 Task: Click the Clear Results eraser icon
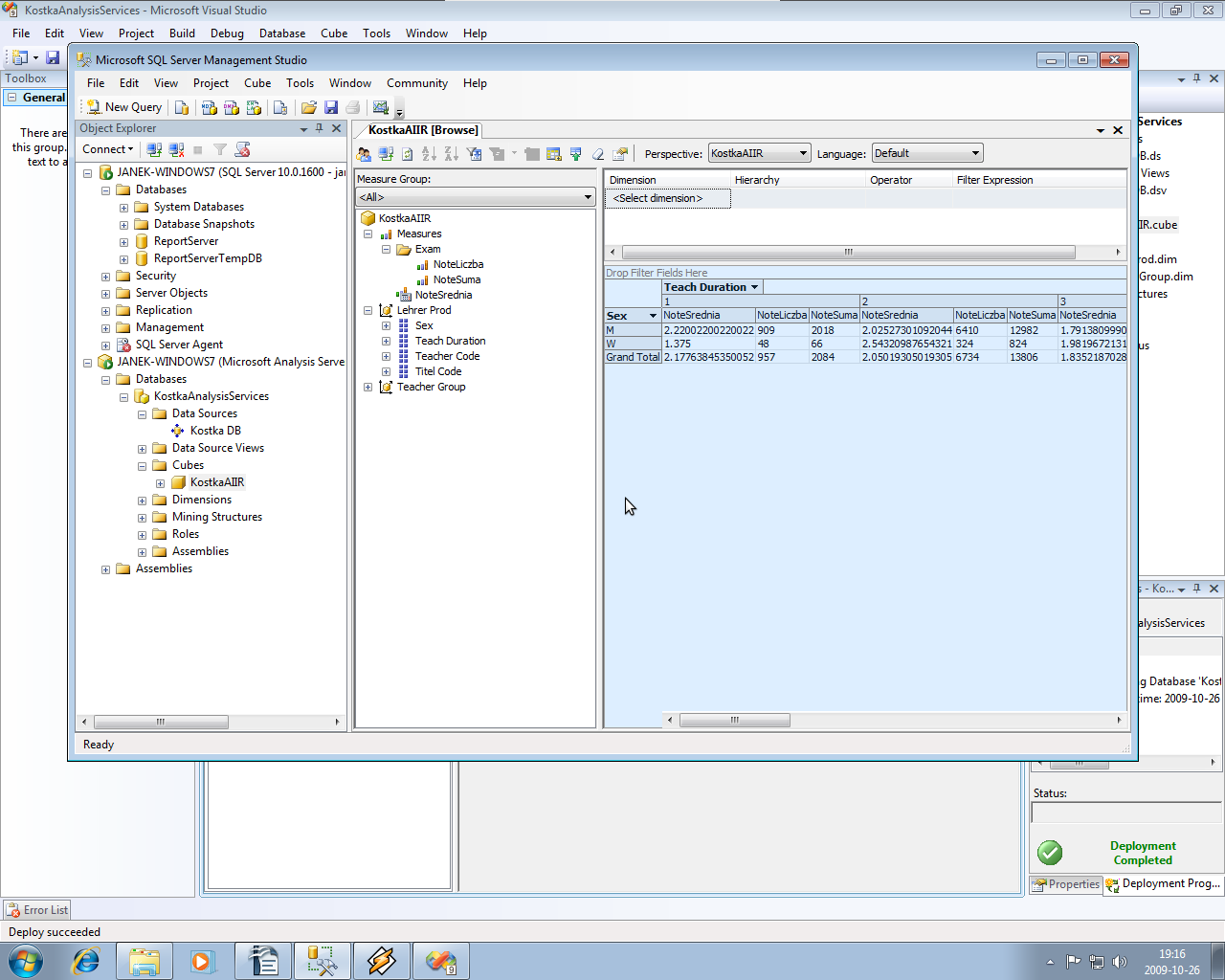click(598, 153)
